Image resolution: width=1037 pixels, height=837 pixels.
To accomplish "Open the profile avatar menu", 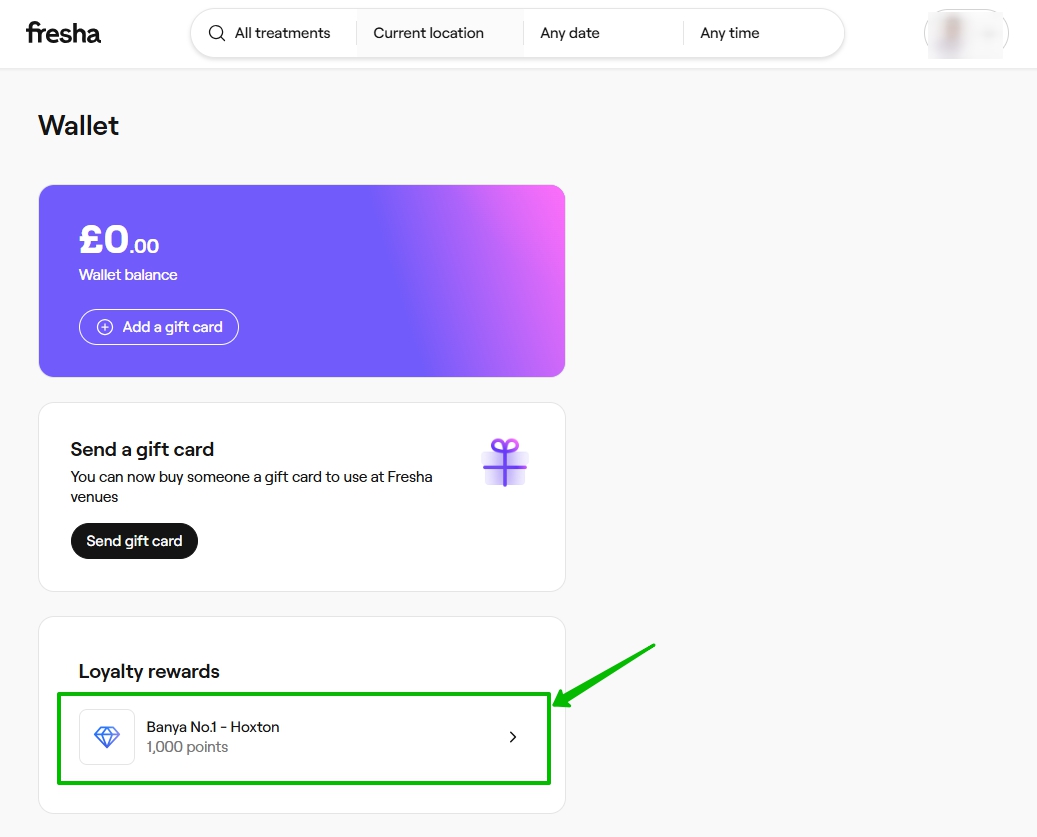I will pos(966,34).
